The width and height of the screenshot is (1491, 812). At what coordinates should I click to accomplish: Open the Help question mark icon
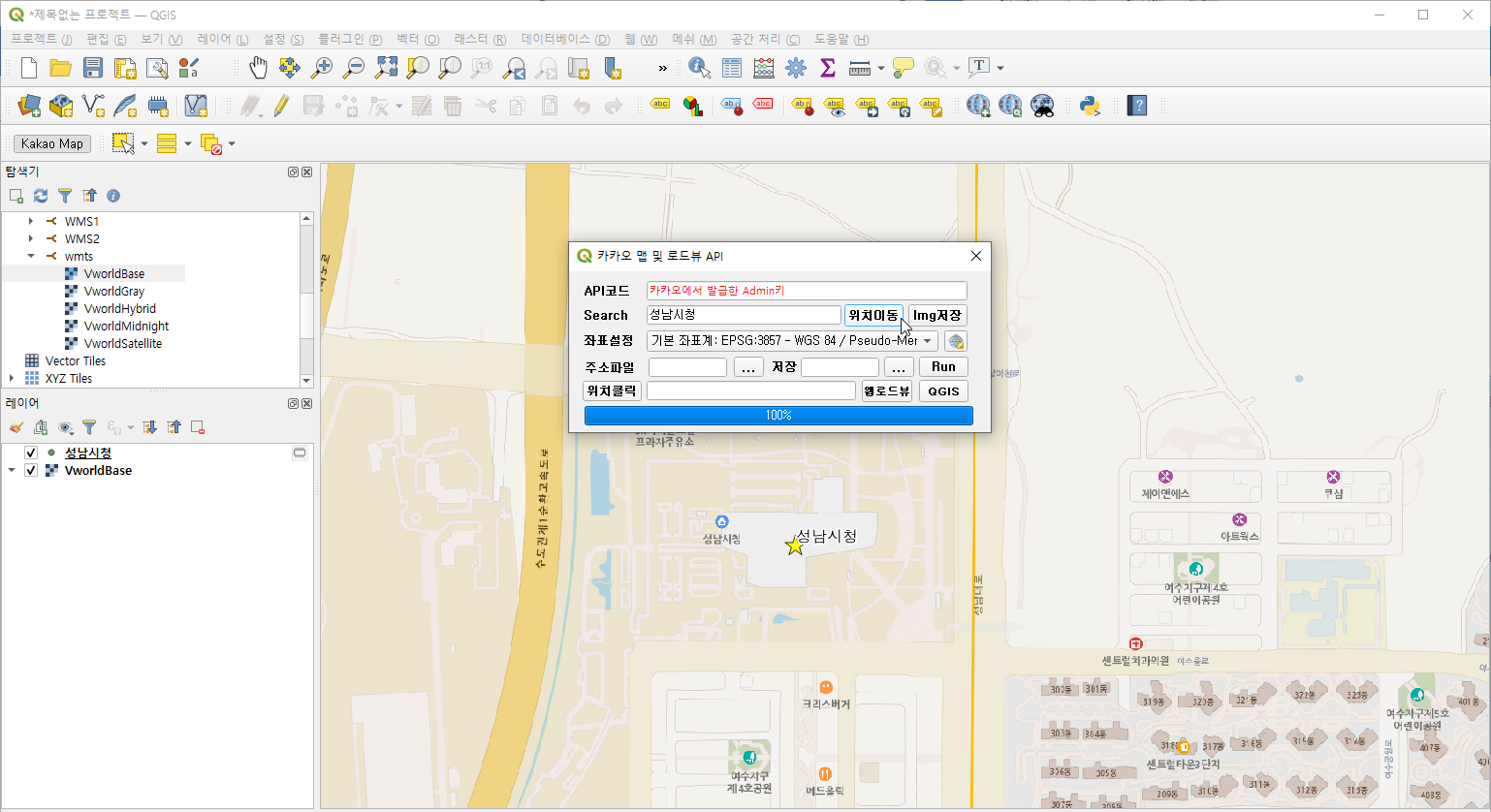pos(1137,106)
